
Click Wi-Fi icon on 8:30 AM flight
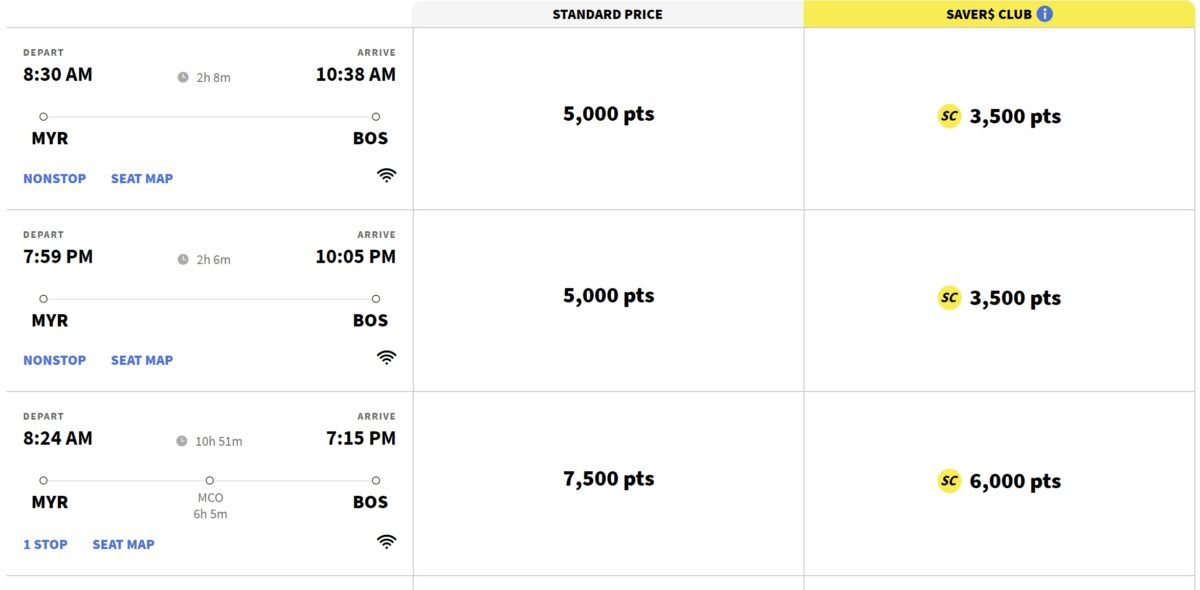coord(386,175)
